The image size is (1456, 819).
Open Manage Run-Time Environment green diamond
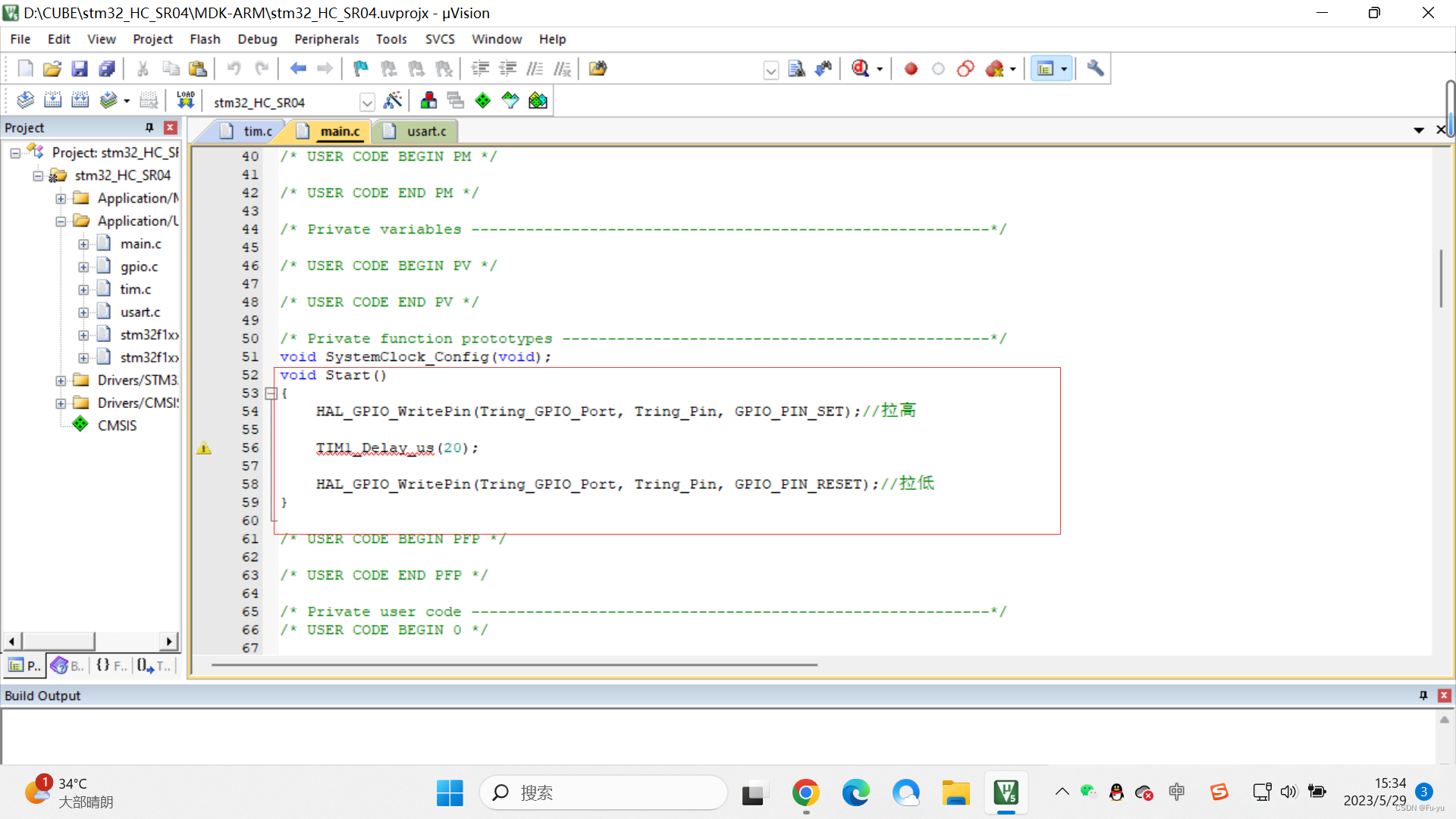click(x=483, y=100)
